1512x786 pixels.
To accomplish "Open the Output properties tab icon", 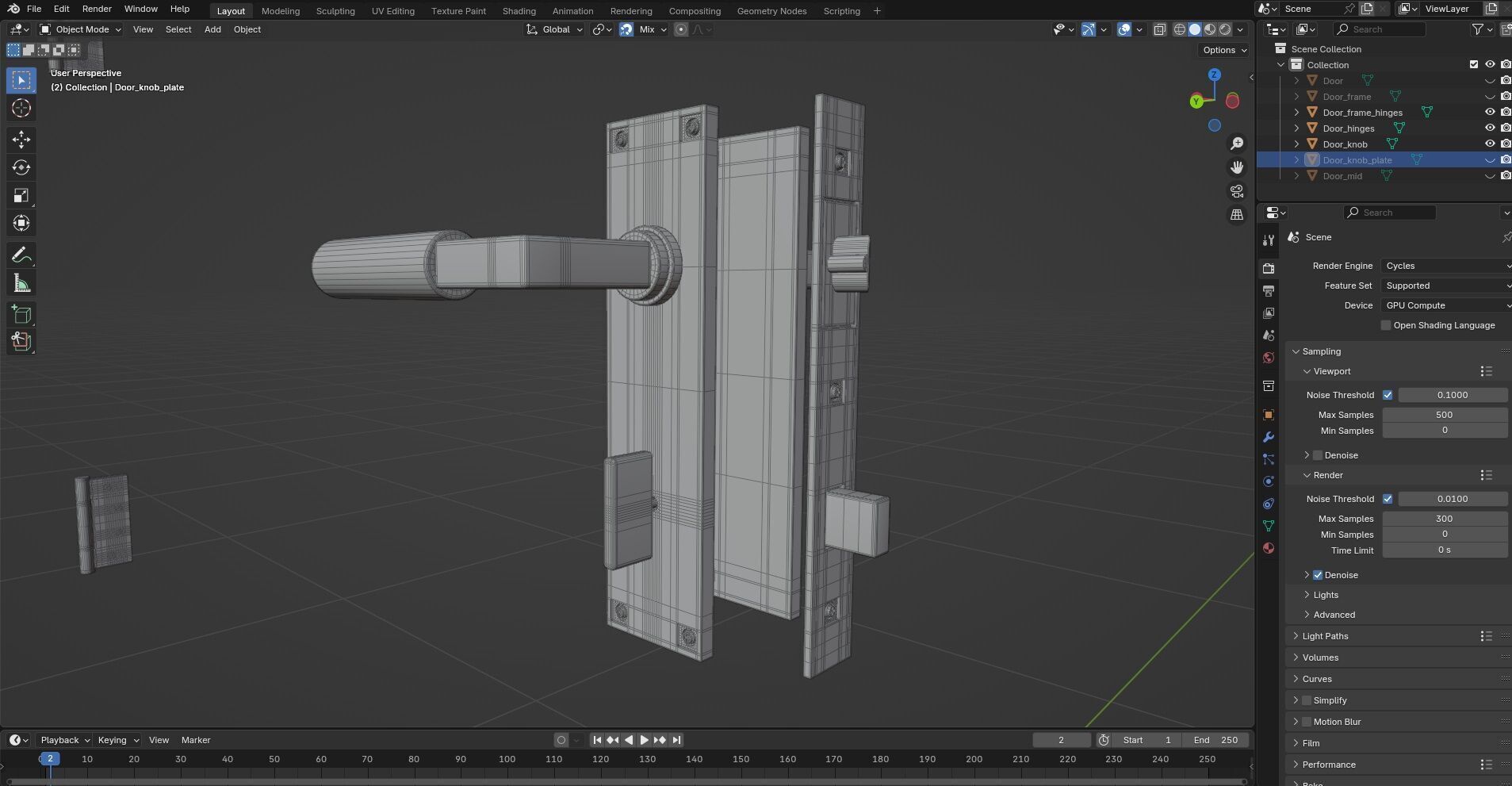I will 1269,291.
